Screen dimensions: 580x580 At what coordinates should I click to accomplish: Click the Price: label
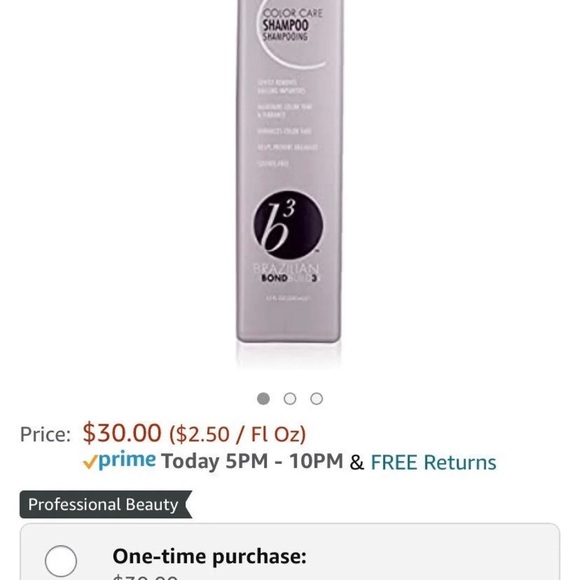(x=45, y=434)
